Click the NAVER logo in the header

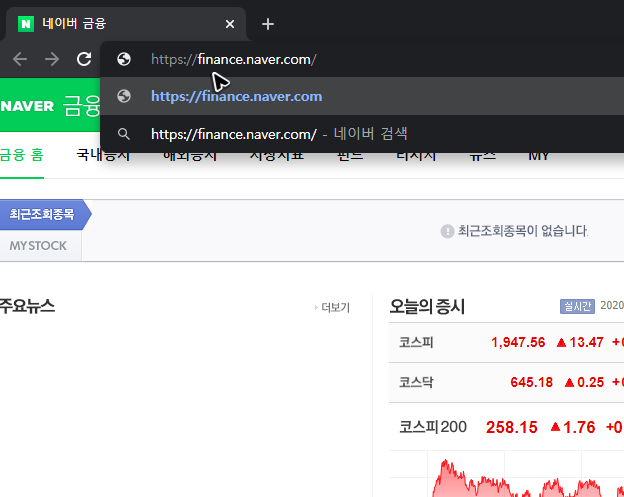[x=27, y=106]
